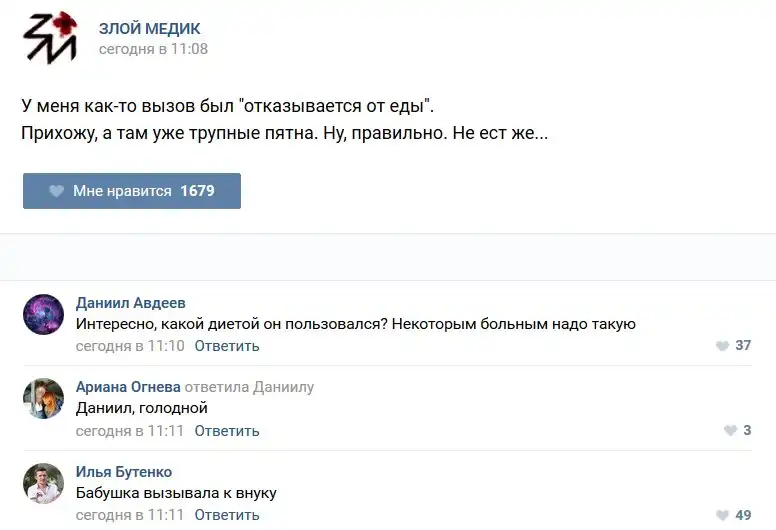
Task: Click Ответить under Ариана Огнева's comment
Action: tap(227, 431)
